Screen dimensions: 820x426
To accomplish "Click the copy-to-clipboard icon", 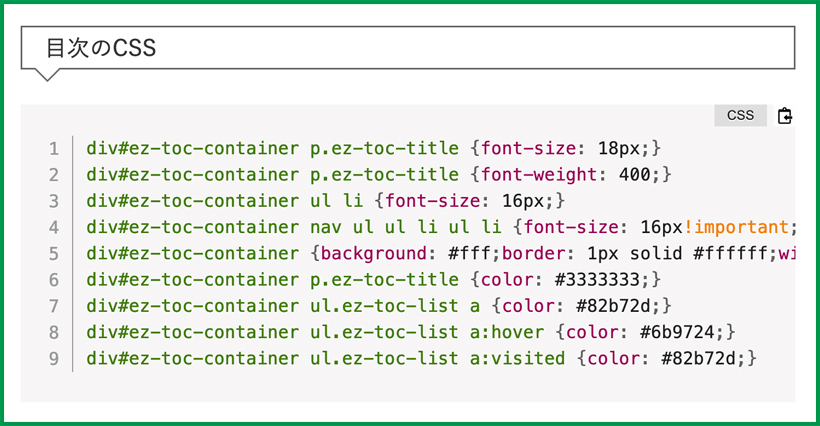I will pyautogui.click(x=785, y=116).
